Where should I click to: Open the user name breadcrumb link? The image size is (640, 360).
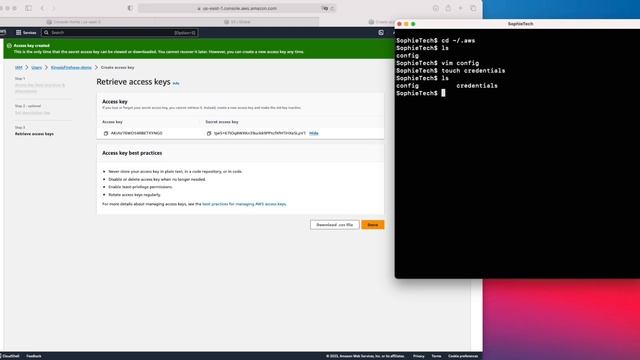(71, 67)
